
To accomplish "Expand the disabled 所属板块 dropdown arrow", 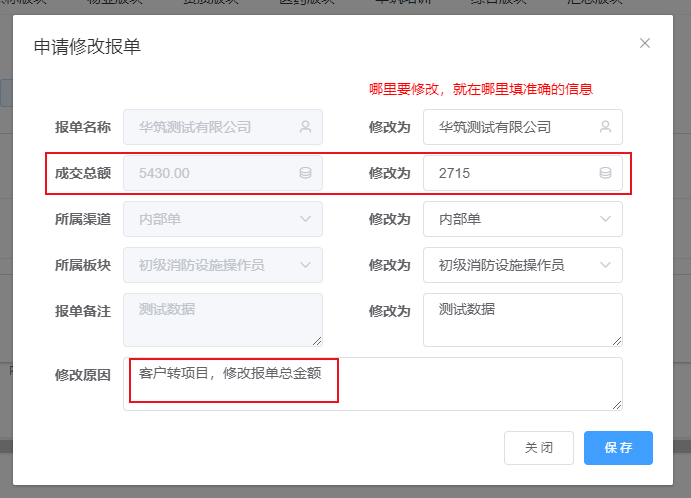I will point(305,265).
